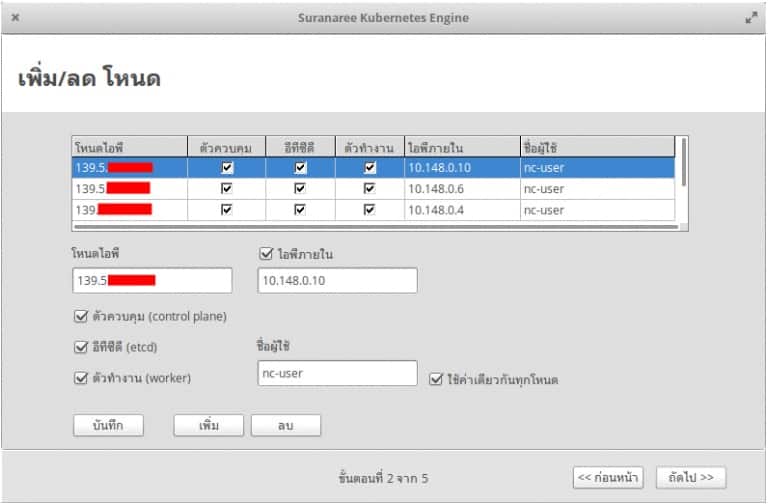The width and height of the screenshot is (768, 504).
Task: Toggle etcd checkbox in 10.148.0.6 row
Action: coord(300,189)
